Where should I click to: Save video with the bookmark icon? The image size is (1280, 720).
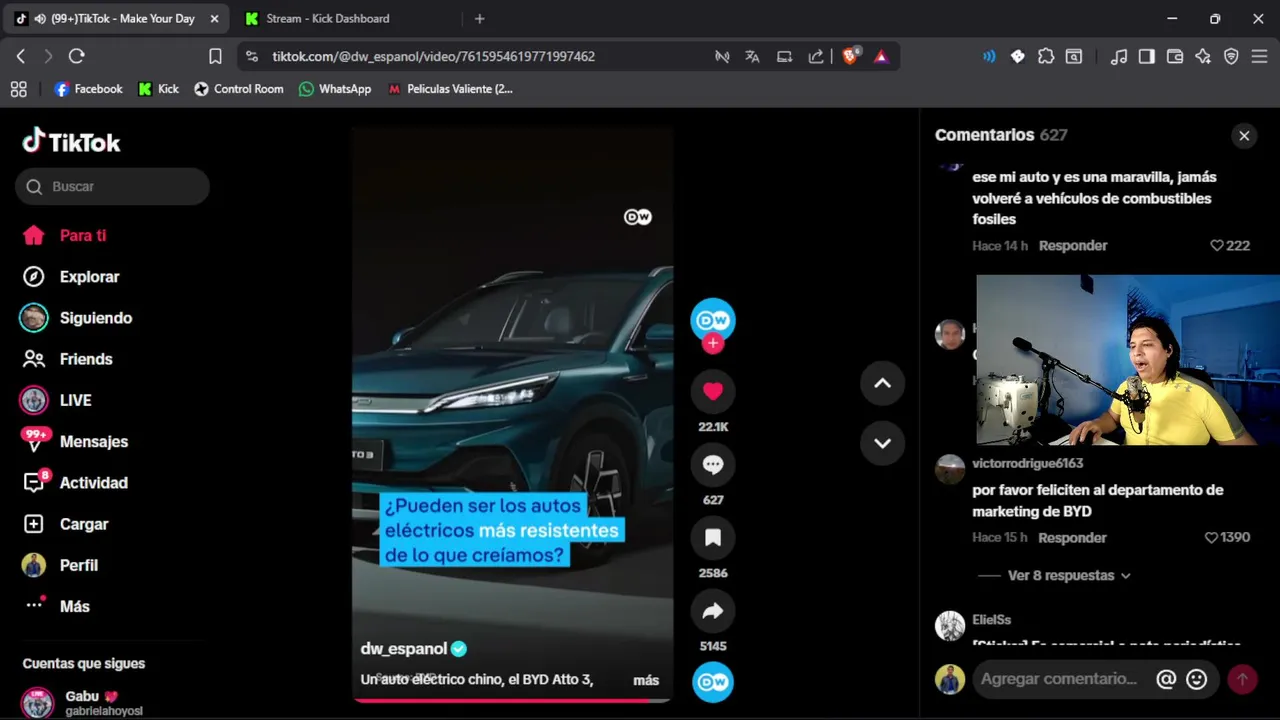click(713, 538)
